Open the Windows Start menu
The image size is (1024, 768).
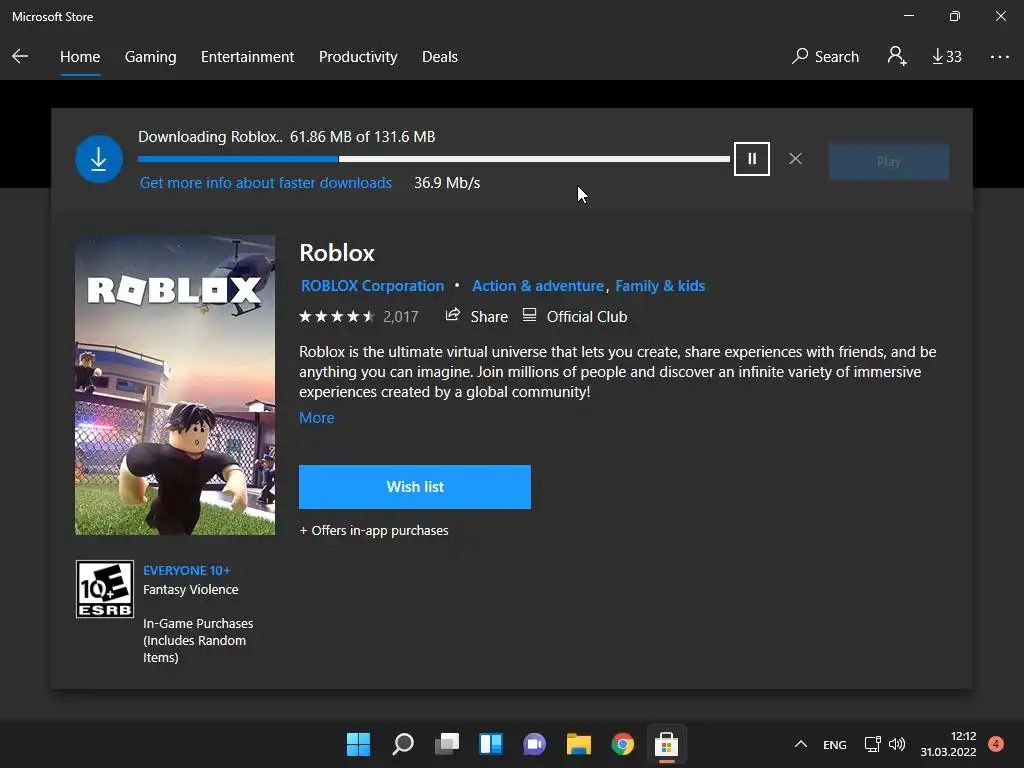click(x=358, y=744)
